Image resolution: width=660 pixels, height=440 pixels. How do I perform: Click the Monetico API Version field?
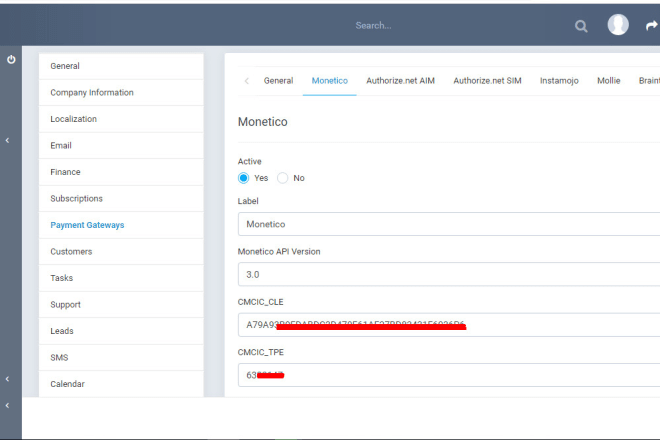click(x=449, y=275)
